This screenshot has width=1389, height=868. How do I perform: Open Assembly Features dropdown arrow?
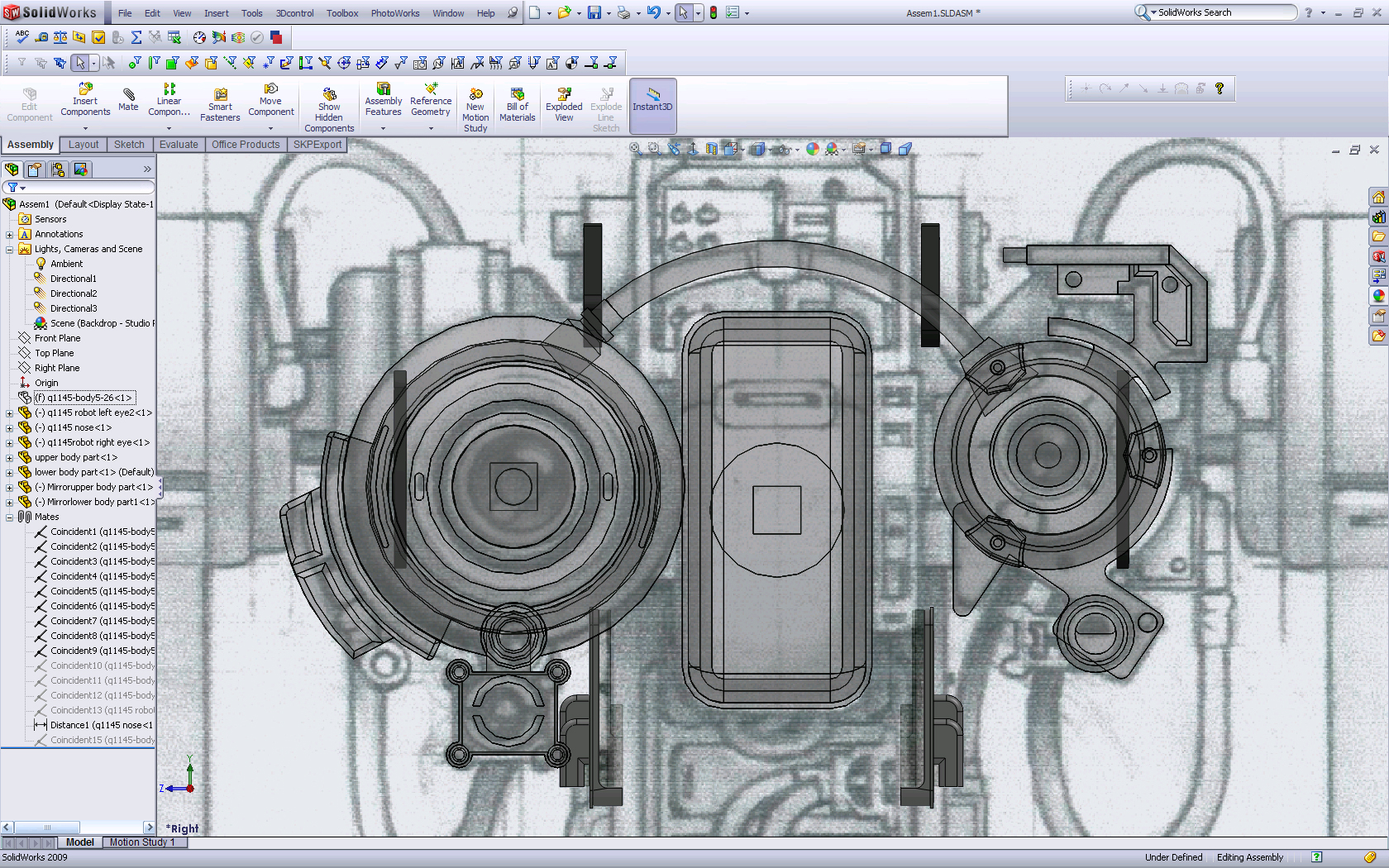click(383, 128)
